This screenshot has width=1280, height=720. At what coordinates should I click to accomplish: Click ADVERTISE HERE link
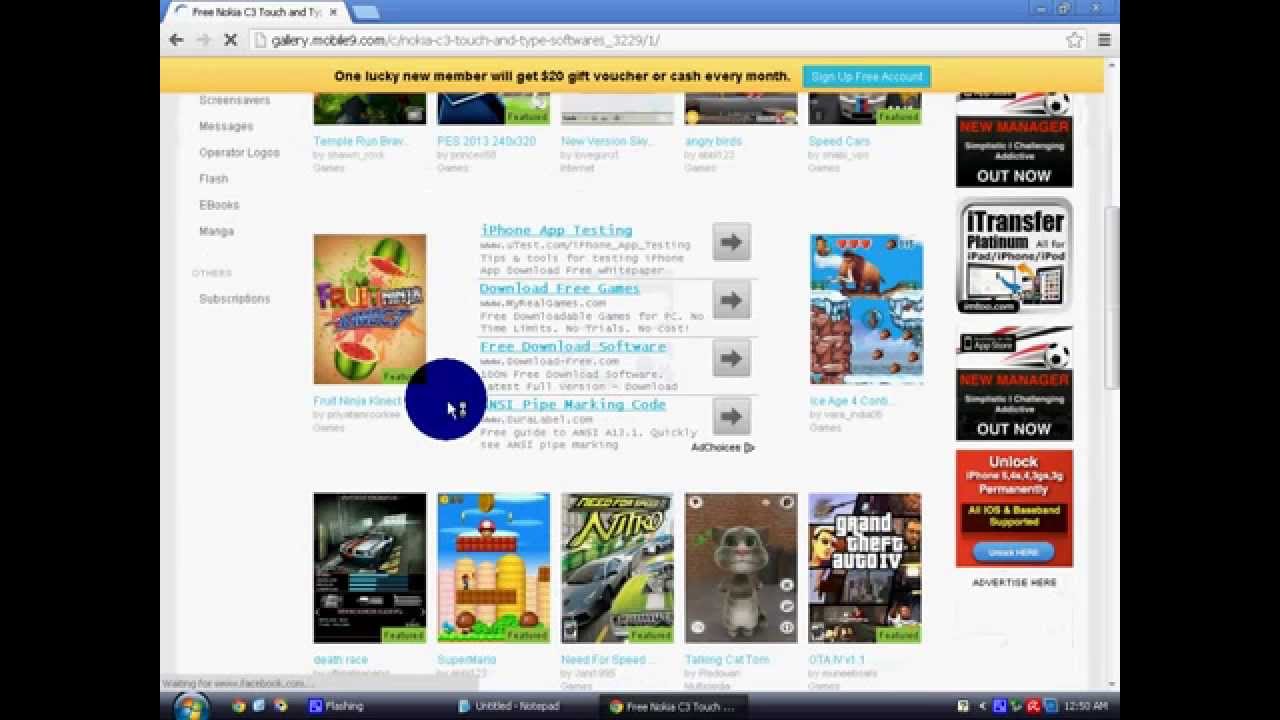[1014, 582]
